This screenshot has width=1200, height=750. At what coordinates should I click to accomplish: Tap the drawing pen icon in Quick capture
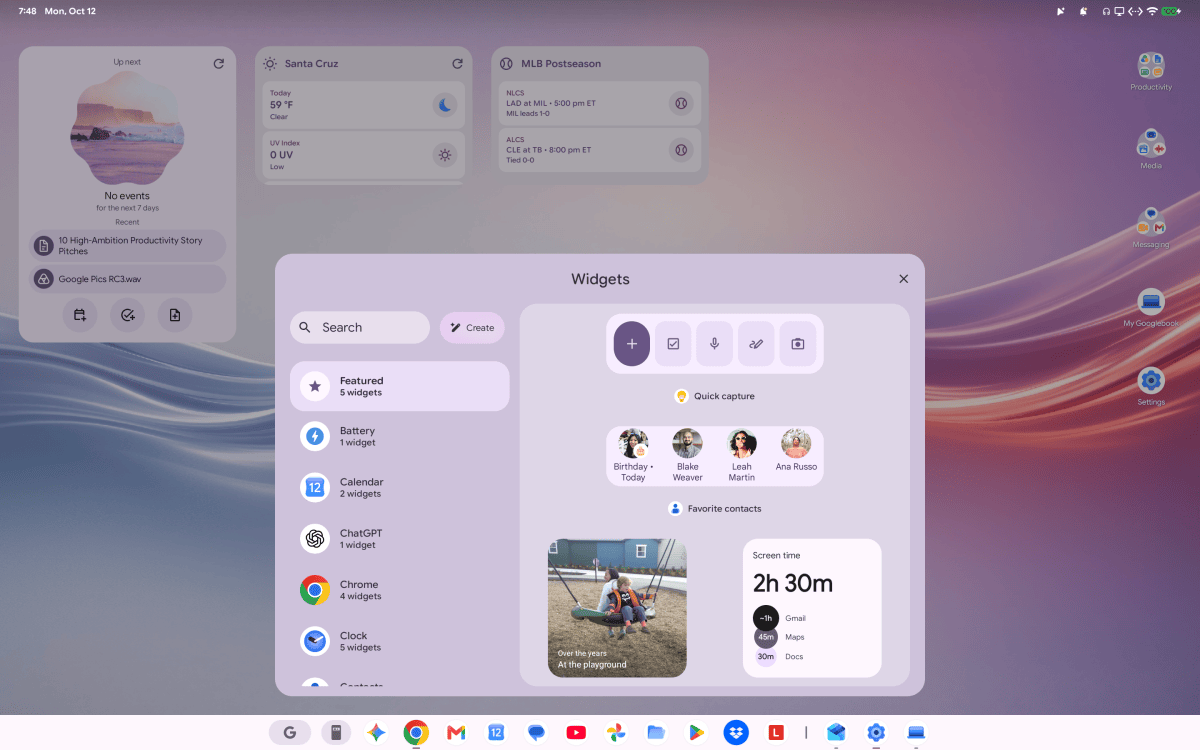click(756, 344)
